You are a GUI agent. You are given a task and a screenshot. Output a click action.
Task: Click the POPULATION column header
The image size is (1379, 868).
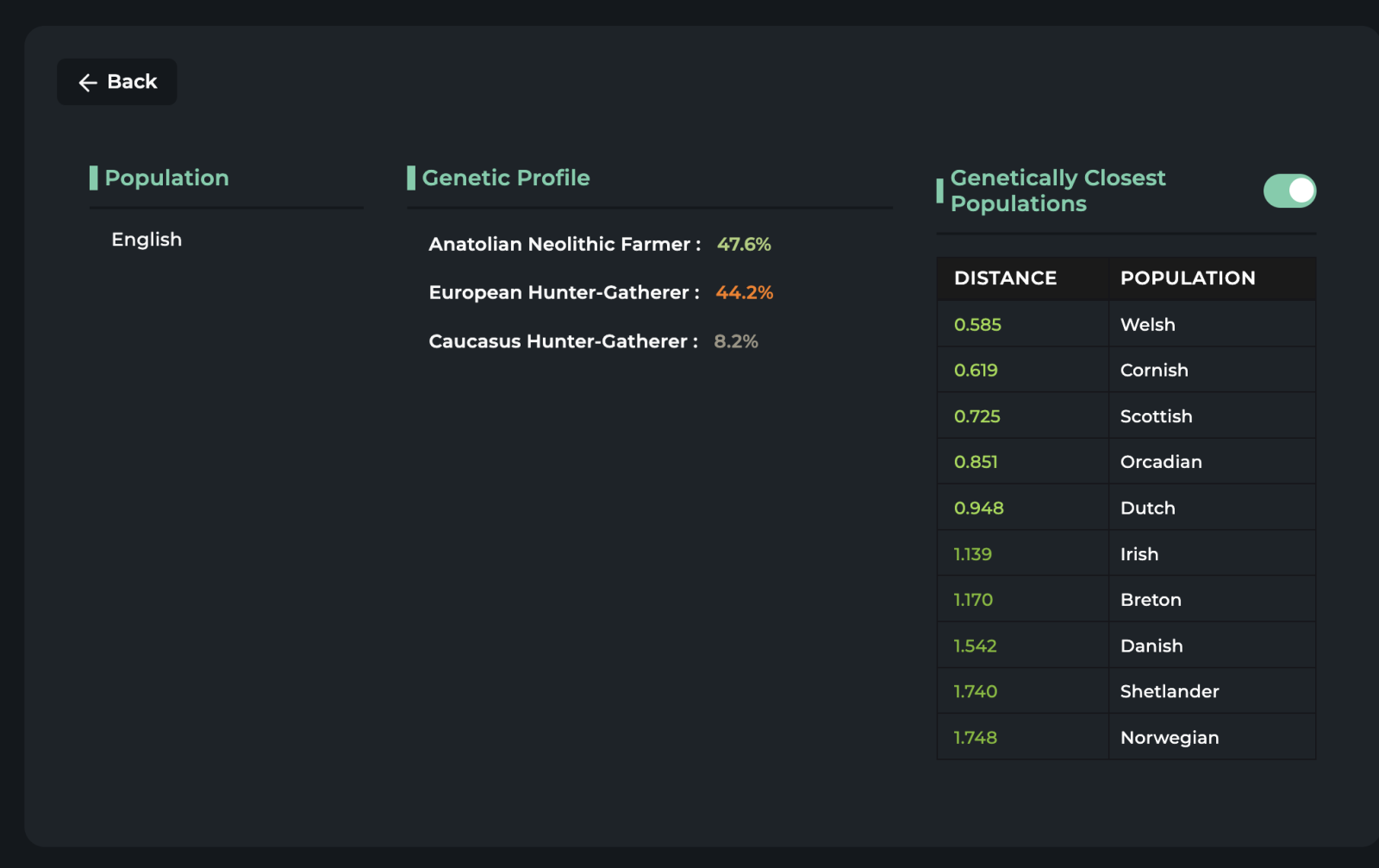click(x=1188, y=278)
